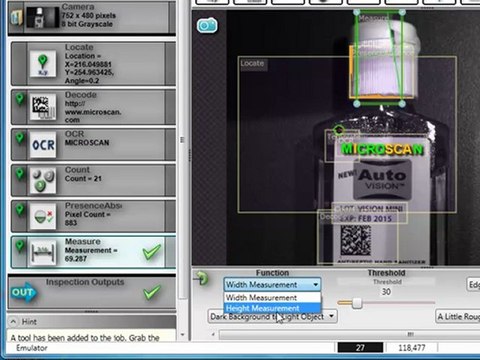The image size is (480, 360).
Task: Click the Measure region bottom-right handle
Action: pyautogui.click(x=402, y=104)
